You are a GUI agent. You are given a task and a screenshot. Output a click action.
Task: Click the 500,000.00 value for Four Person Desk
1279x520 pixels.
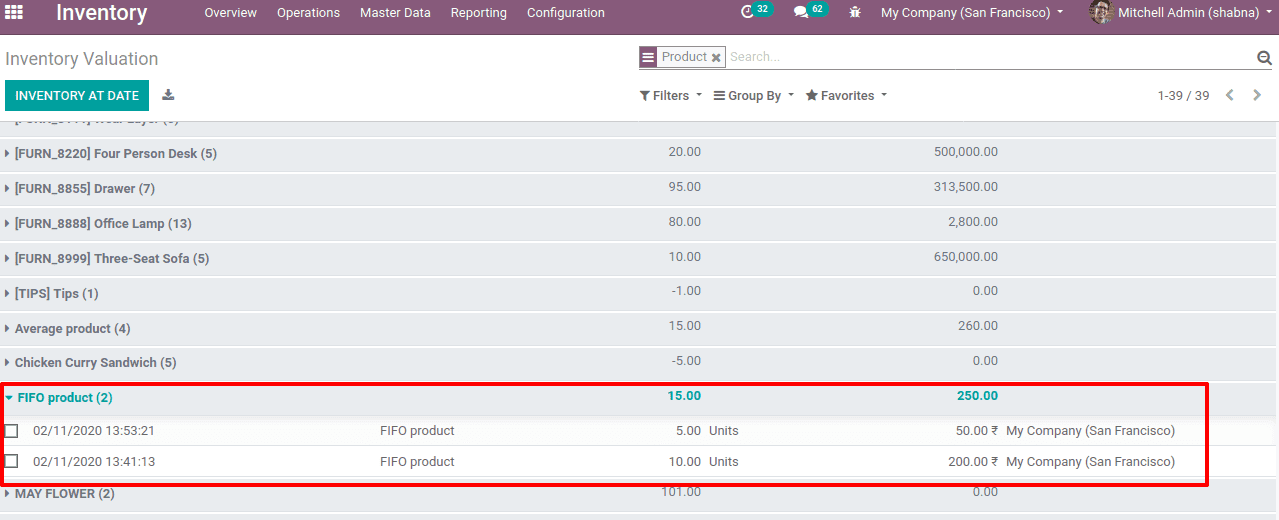(966, 152)
